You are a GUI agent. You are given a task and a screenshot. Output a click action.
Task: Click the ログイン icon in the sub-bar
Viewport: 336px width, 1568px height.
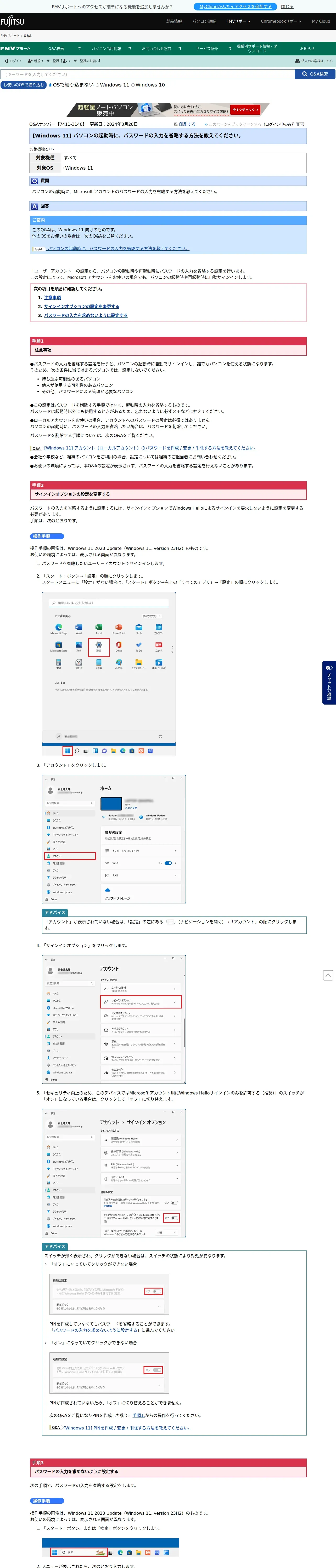[x=5, y=61]
